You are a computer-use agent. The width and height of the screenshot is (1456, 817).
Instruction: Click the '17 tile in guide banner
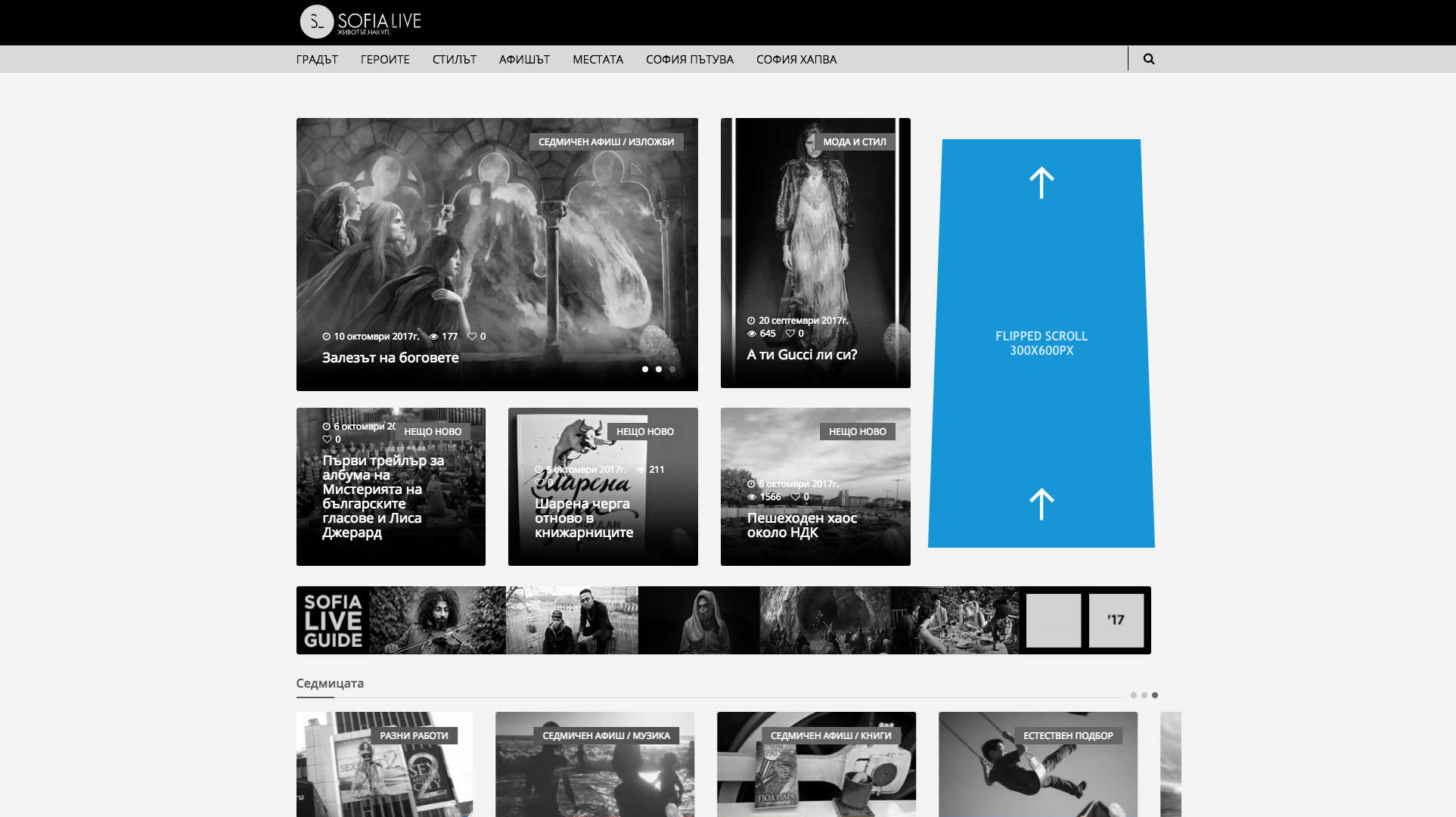(1116, 620)
